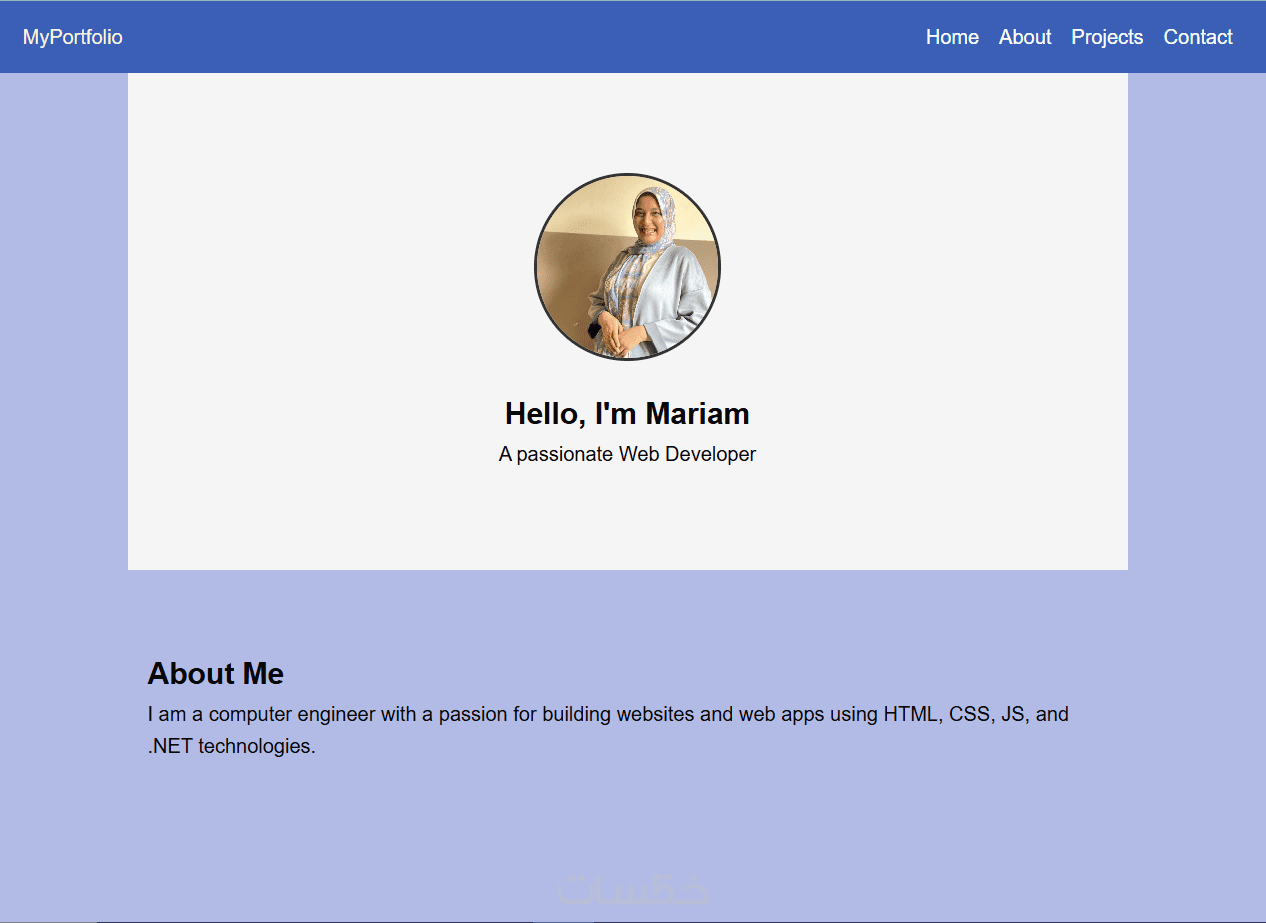Click the "Hello, I'm Mariam" heading

(x=627, y=413)
